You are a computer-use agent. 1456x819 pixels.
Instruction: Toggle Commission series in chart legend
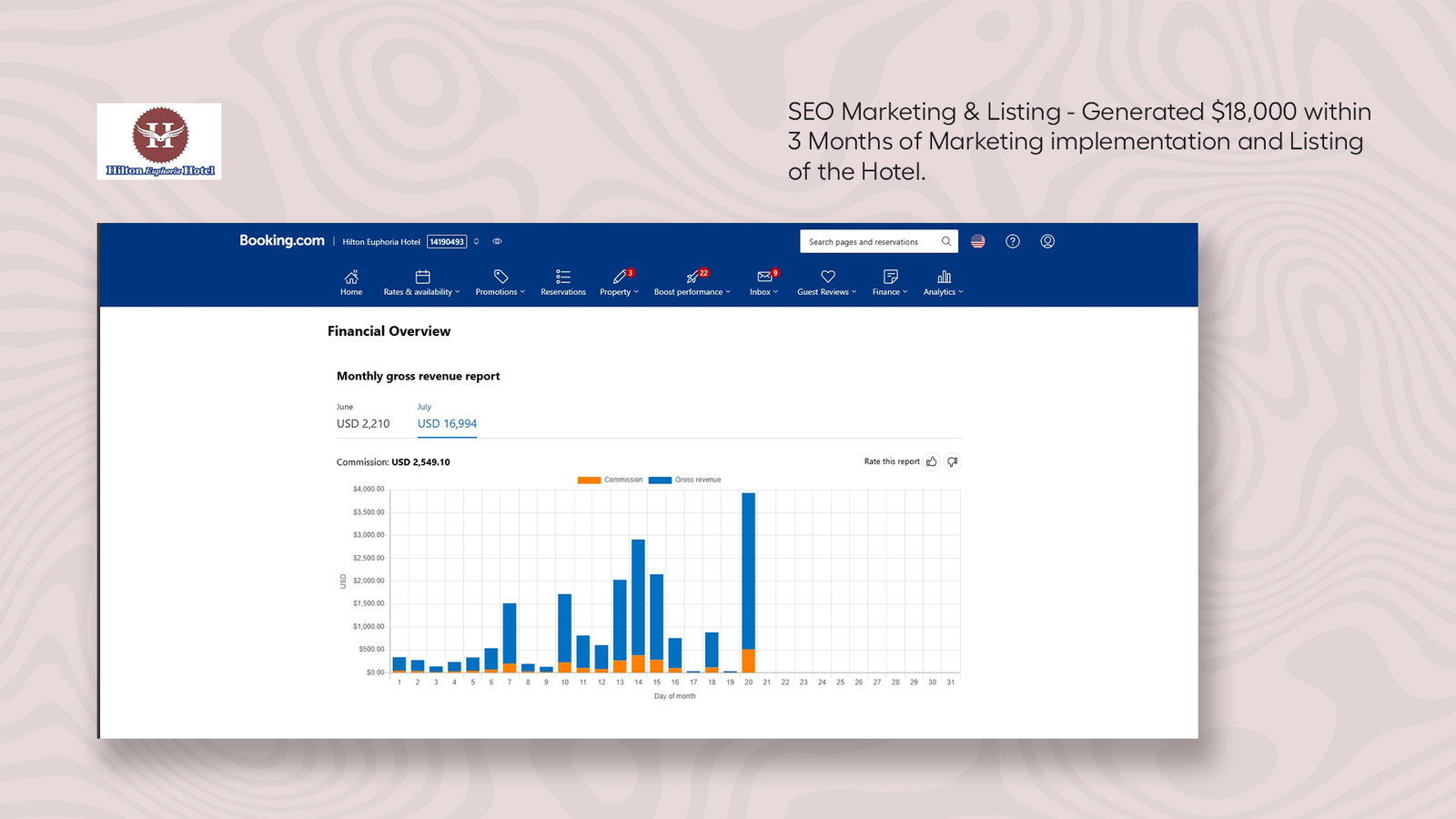pyautogui.click(x=610, y=480)
